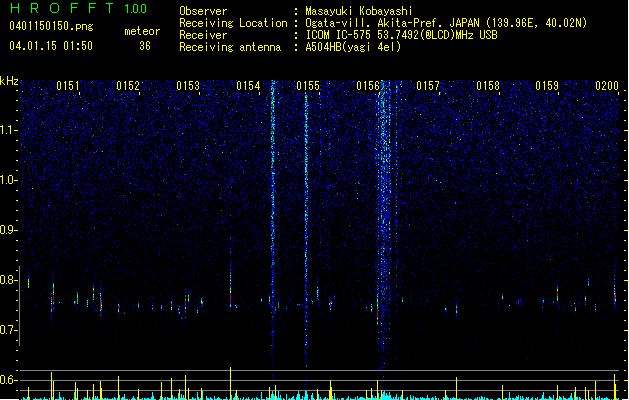Viewport: 629px width, 400px height.
Task: Click the 0.8 kHz axis label
Action: pos(8,280)
